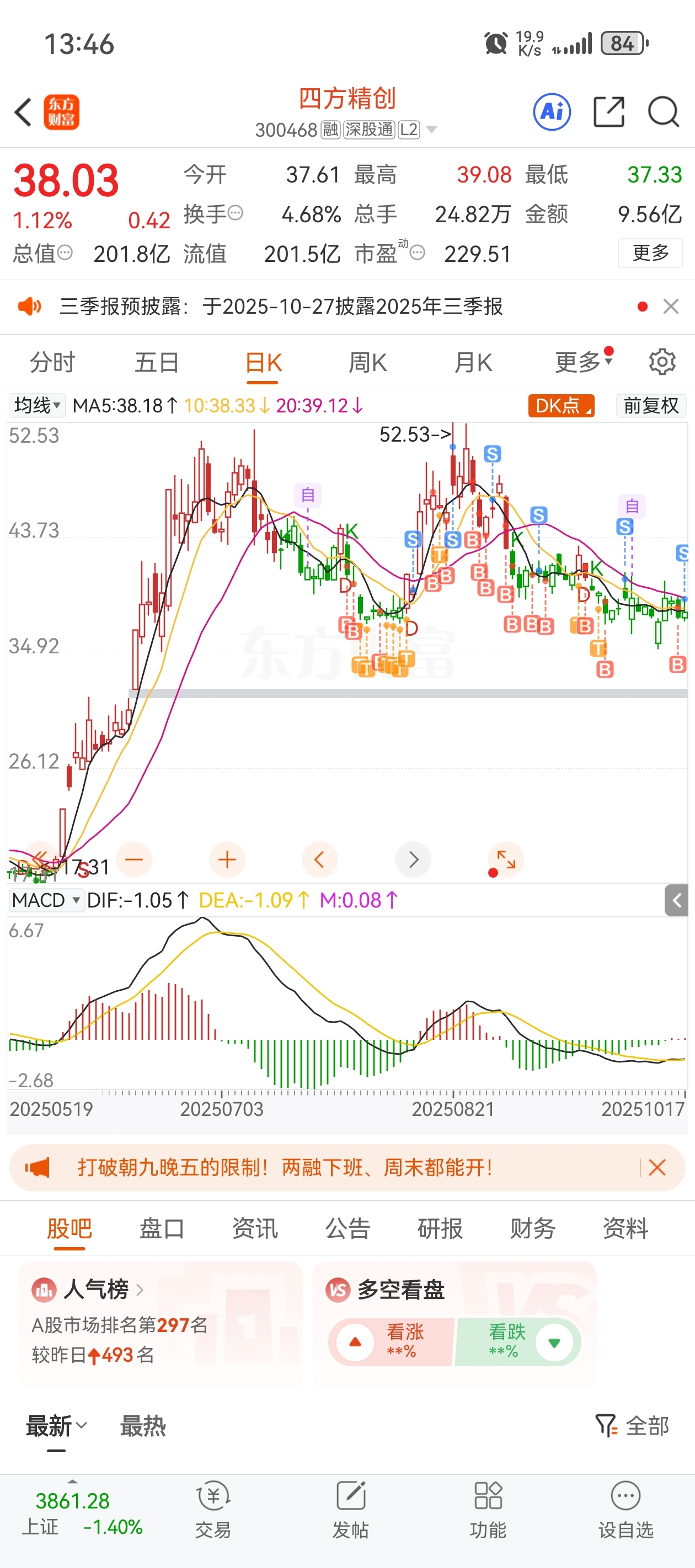Screen dimensions: 695x1568
Task: Tap the 20250821 date axis label
Action: tap(452, 1108)
